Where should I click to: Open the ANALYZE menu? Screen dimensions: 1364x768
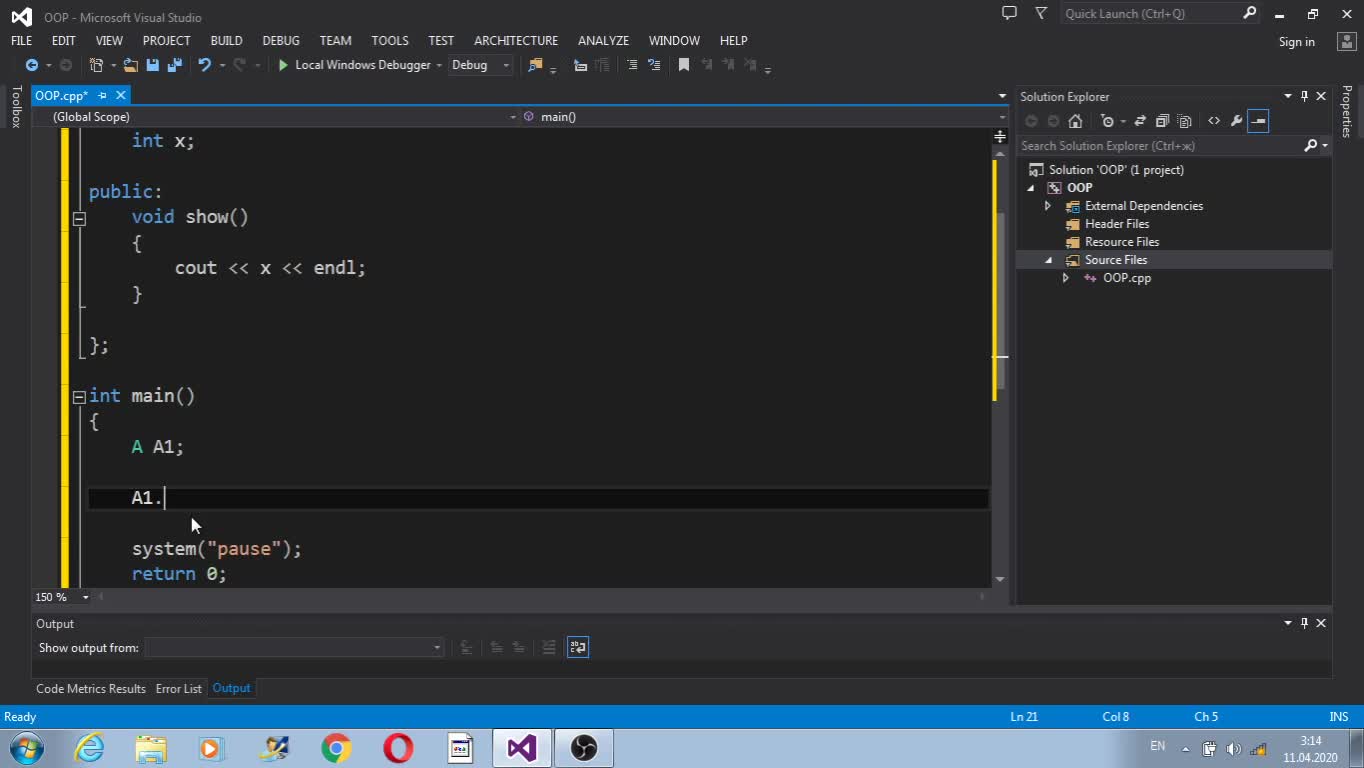[x=603, y=40]
